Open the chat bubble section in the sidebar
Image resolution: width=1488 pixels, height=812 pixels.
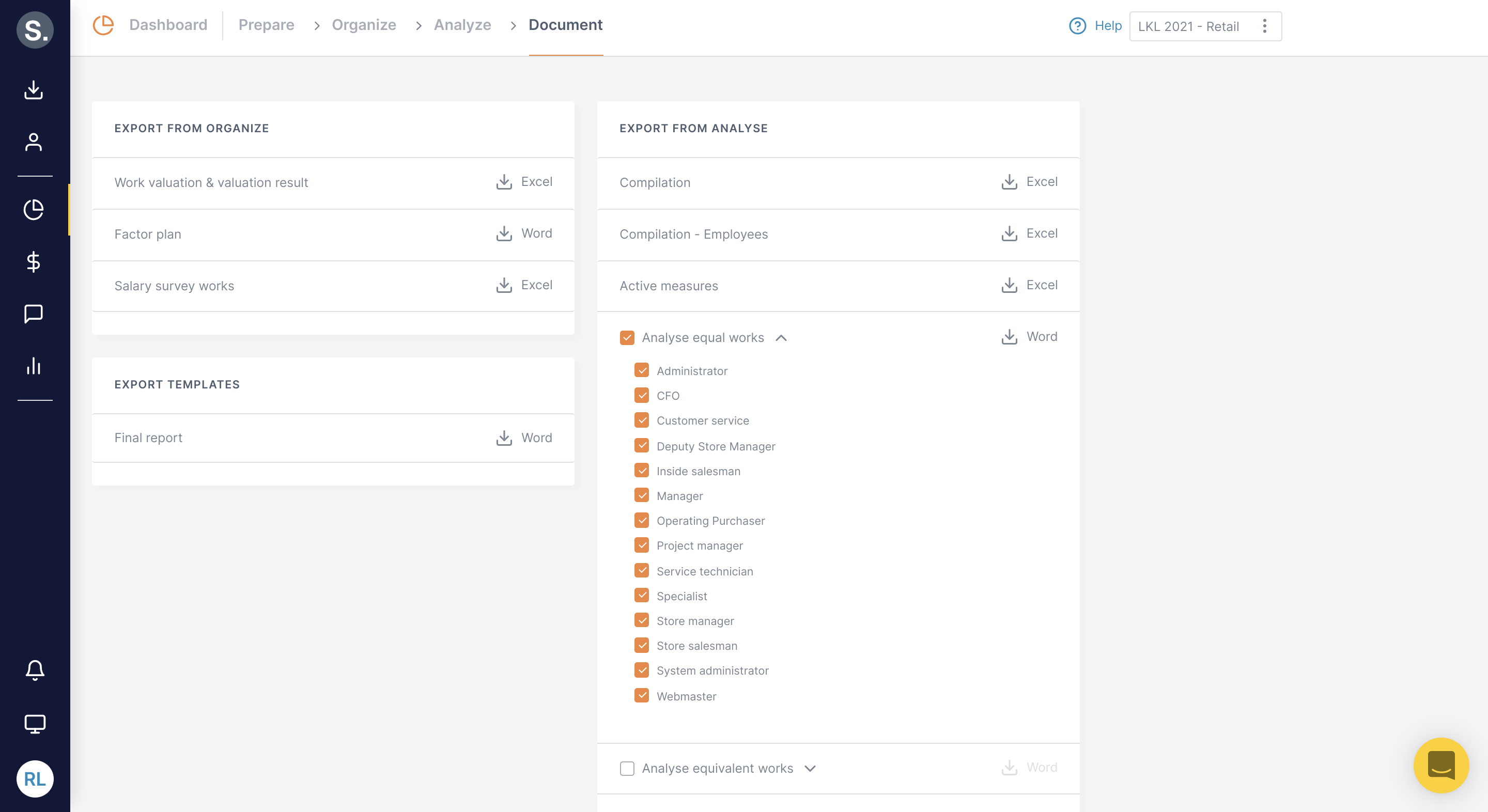click(34, 314)
